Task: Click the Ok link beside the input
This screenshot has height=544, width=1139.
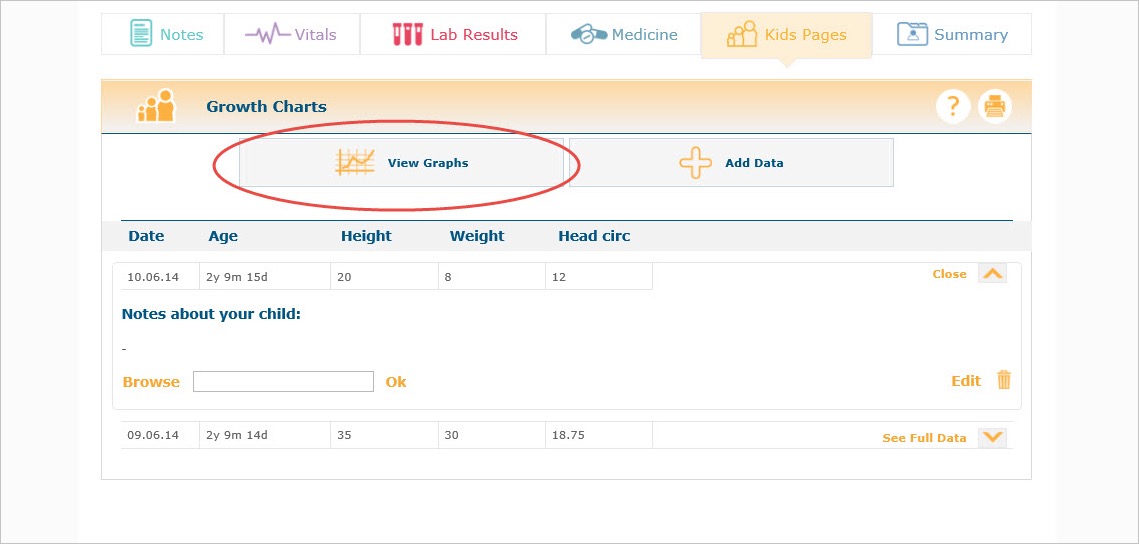Action: tap(396, 382)
